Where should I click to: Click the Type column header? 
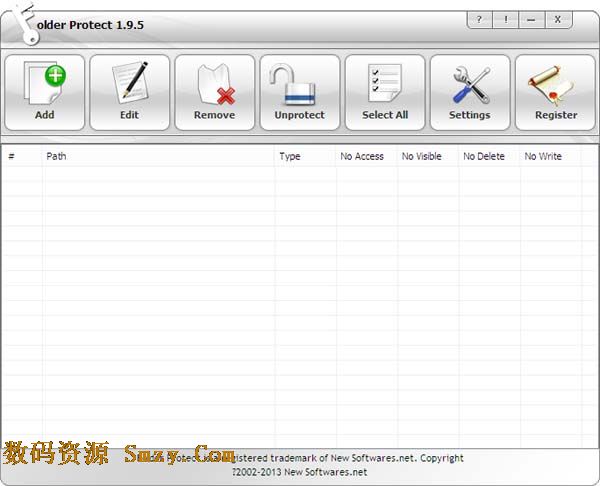[305, 156]
